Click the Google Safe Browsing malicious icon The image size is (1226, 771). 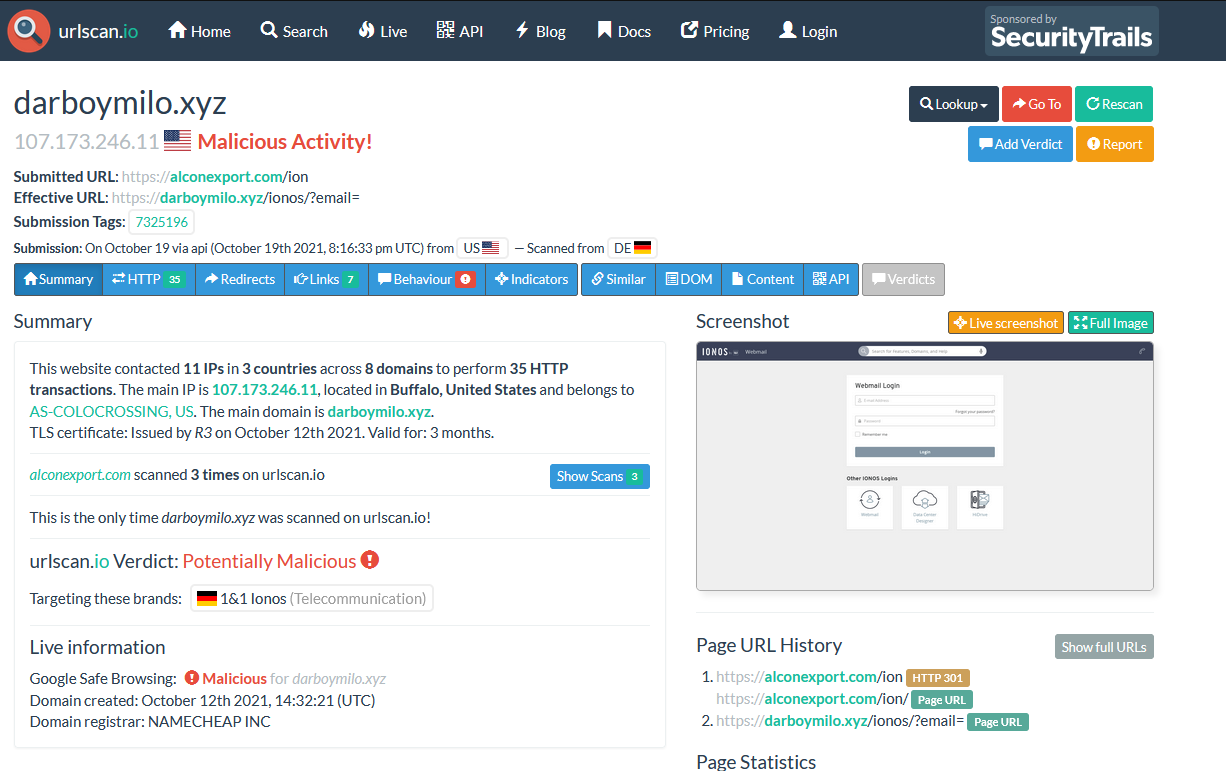[192, 678]
